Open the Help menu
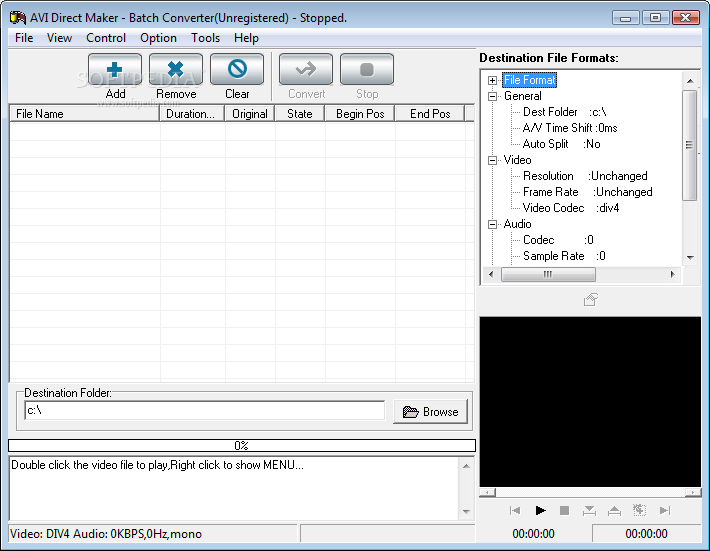This screenshot has height=551, width=710. tap(246, 38)
